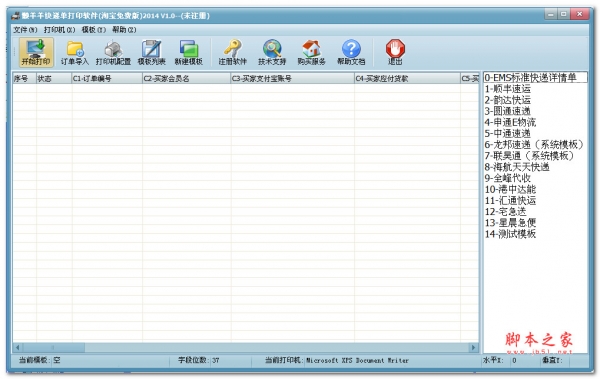Click the red 退出 exit icon
The width and height of the screenshot is (600, 379).
pyautogui.click(x=395, y=52)
